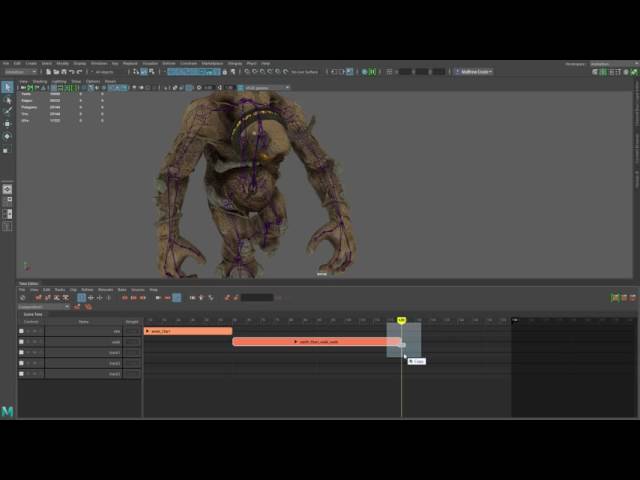The width and height of the screenshot is (640, 480).
Task: Select by hierarchy mode icon
Action: coord(136,72)
